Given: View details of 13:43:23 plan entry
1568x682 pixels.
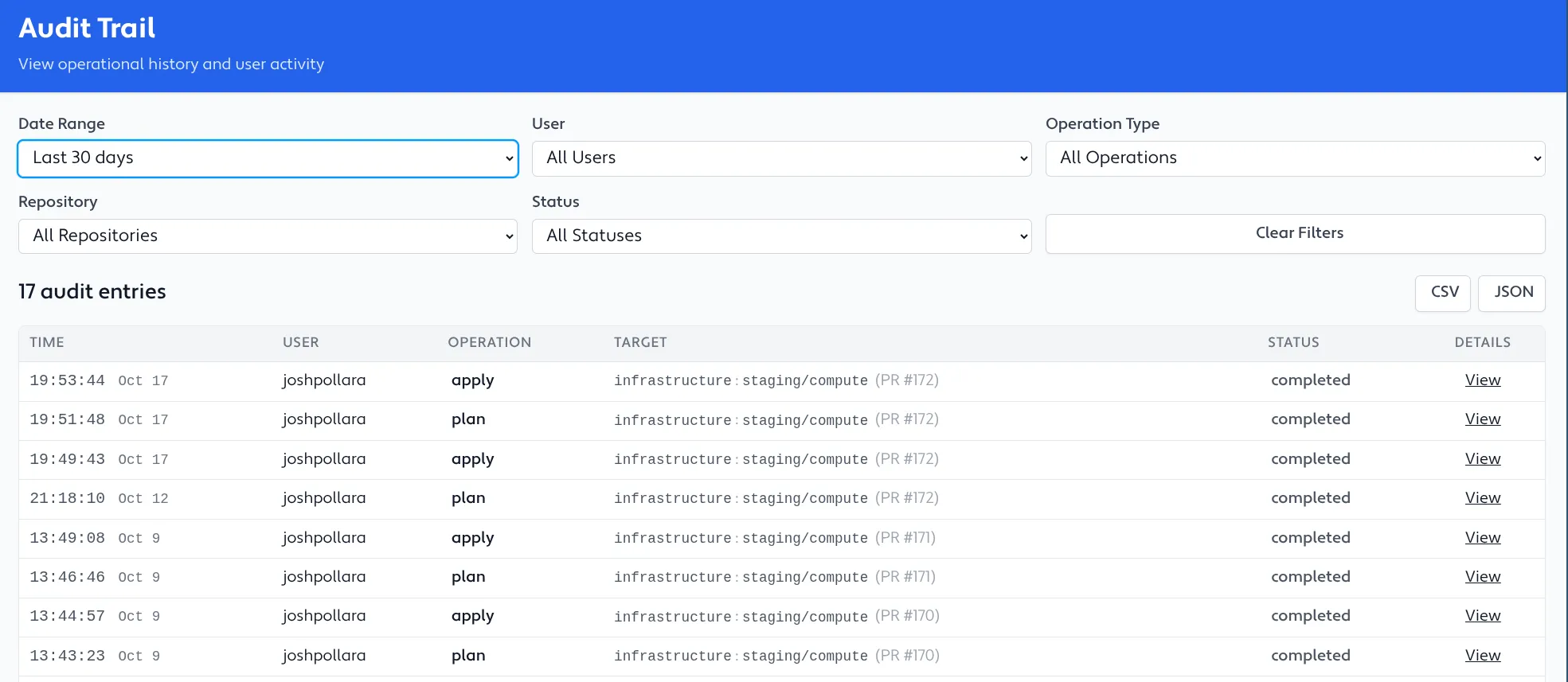Looking at the screenshot, I should click(x=1482, y=656).
